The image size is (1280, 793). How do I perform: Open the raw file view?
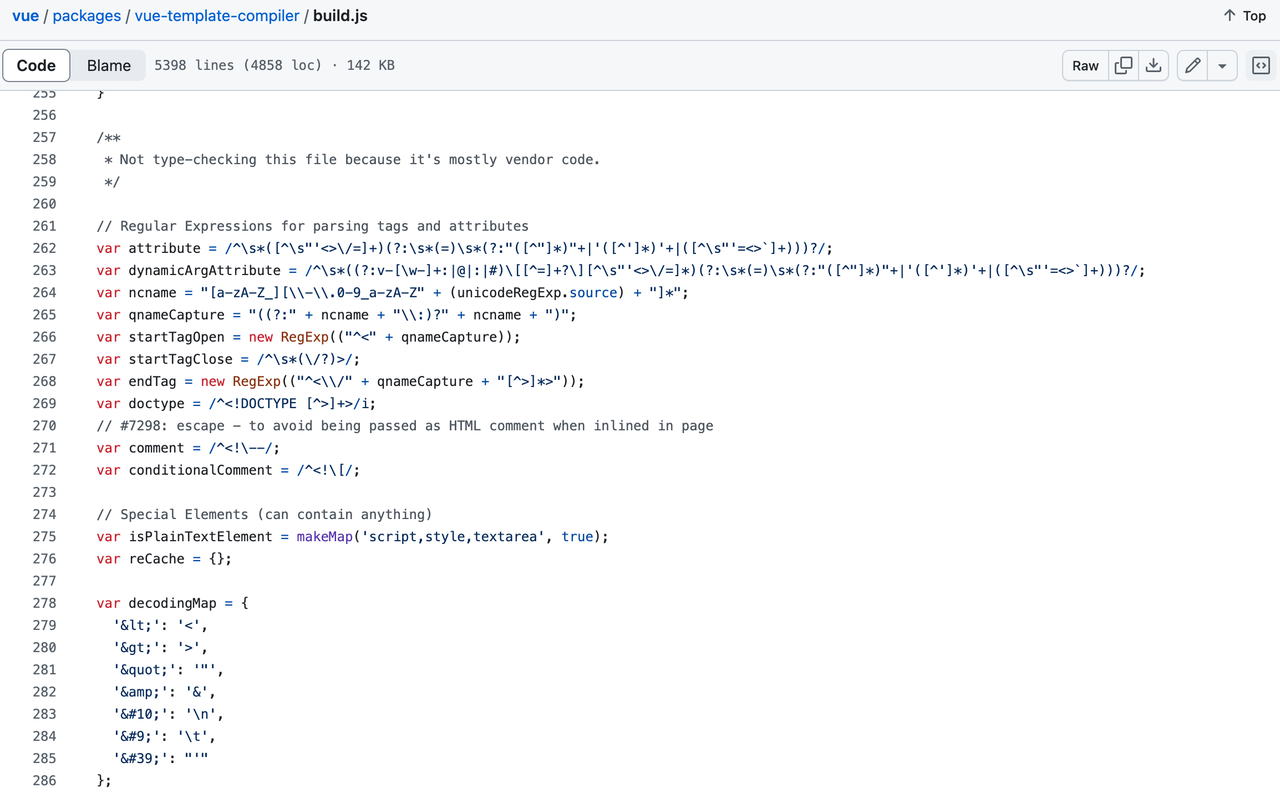1085,65
